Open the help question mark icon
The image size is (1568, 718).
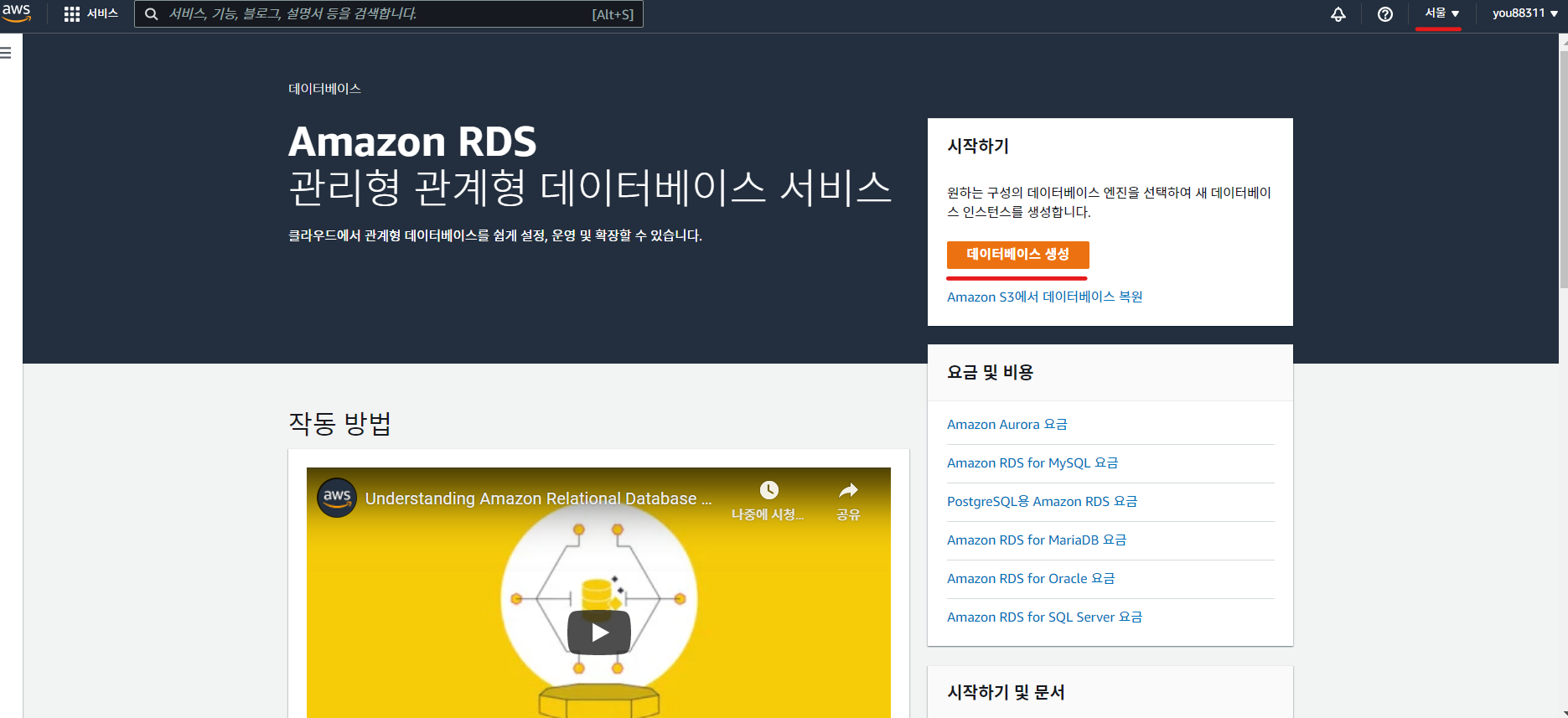point(1385,14)
